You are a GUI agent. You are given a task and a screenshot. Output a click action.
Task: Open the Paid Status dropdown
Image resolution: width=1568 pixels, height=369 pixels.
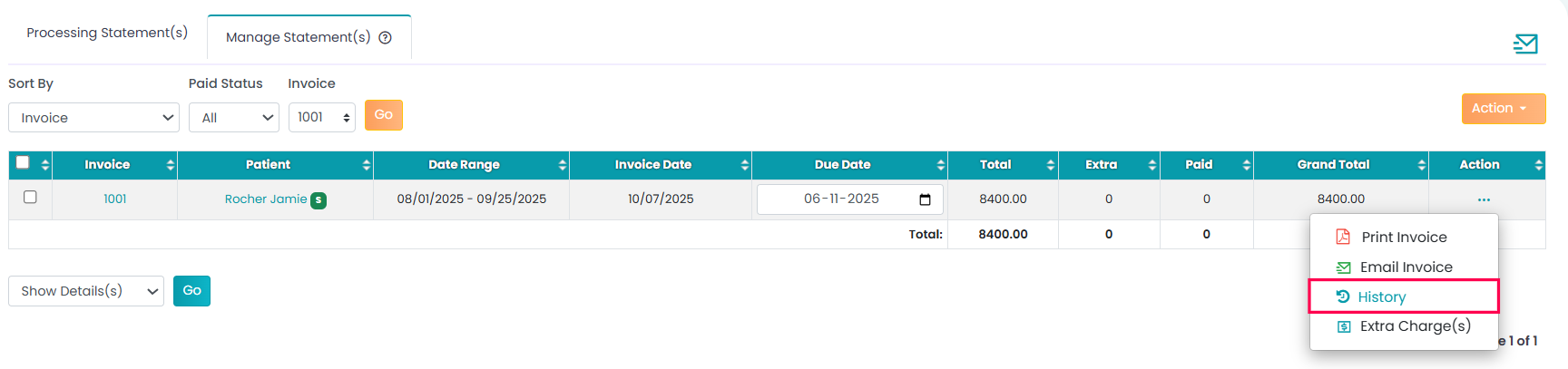(233, 118)
